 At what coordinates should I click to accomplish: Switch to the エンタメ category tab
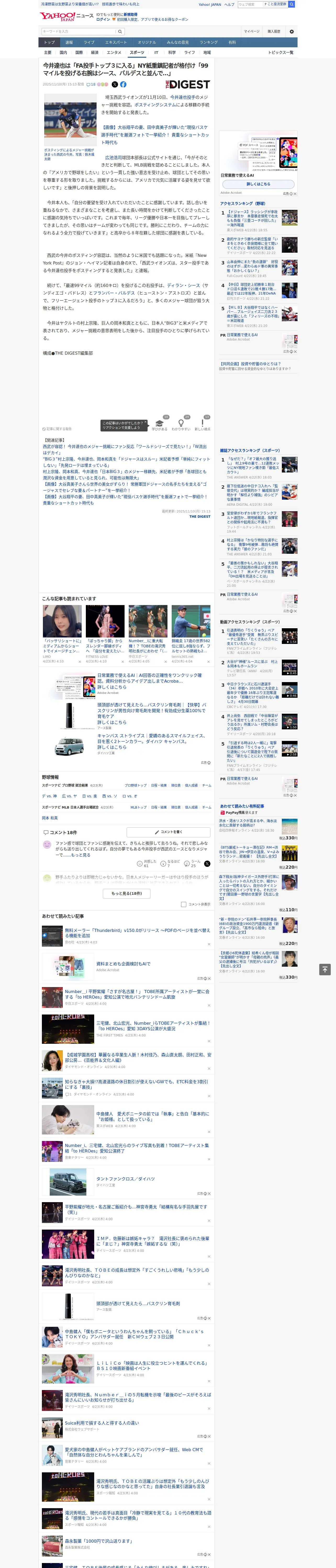pos(114,52)
